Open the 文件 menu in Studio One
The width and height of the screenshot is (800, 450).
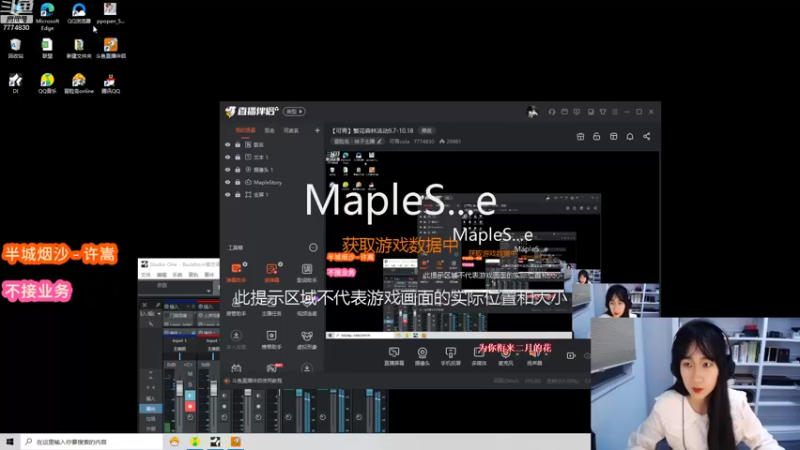click(146, 275)
